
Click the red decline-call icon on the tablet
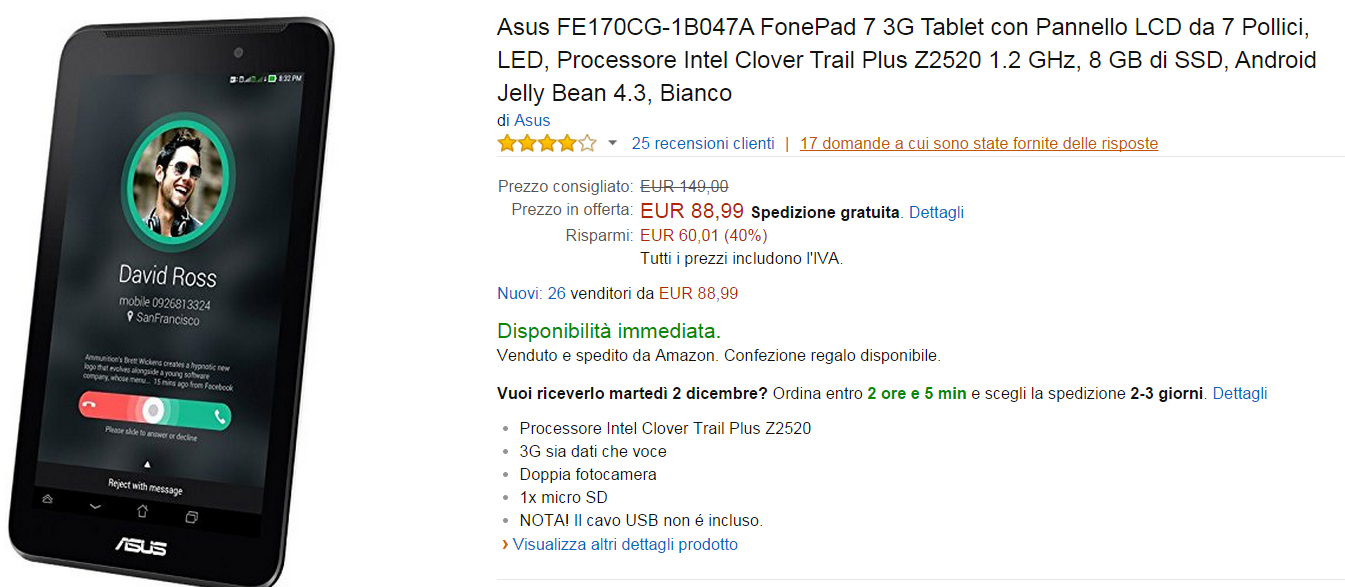[x=87, y=403]
